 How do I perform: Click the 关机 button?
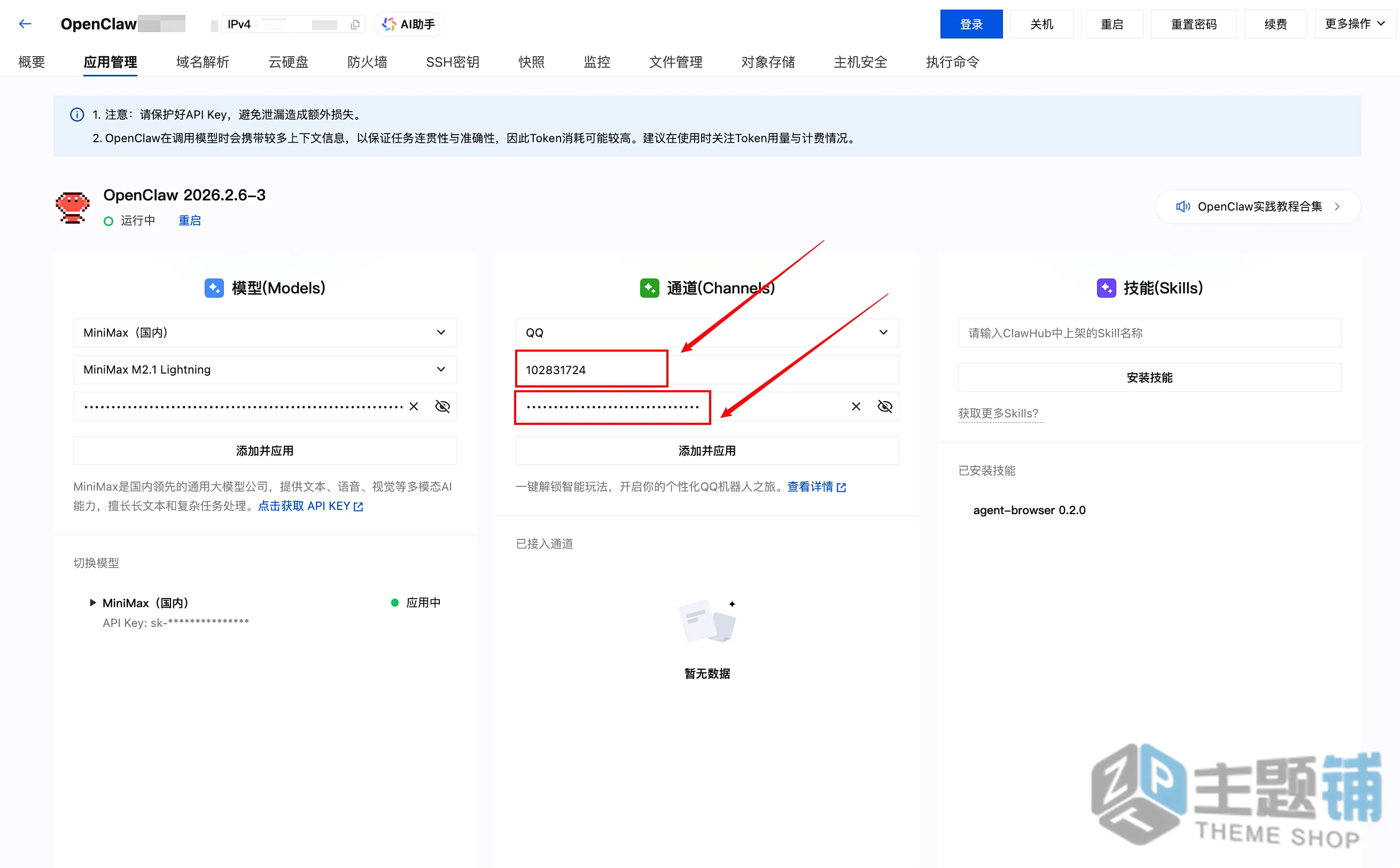pyautogui.click(x=1041, y=24)
